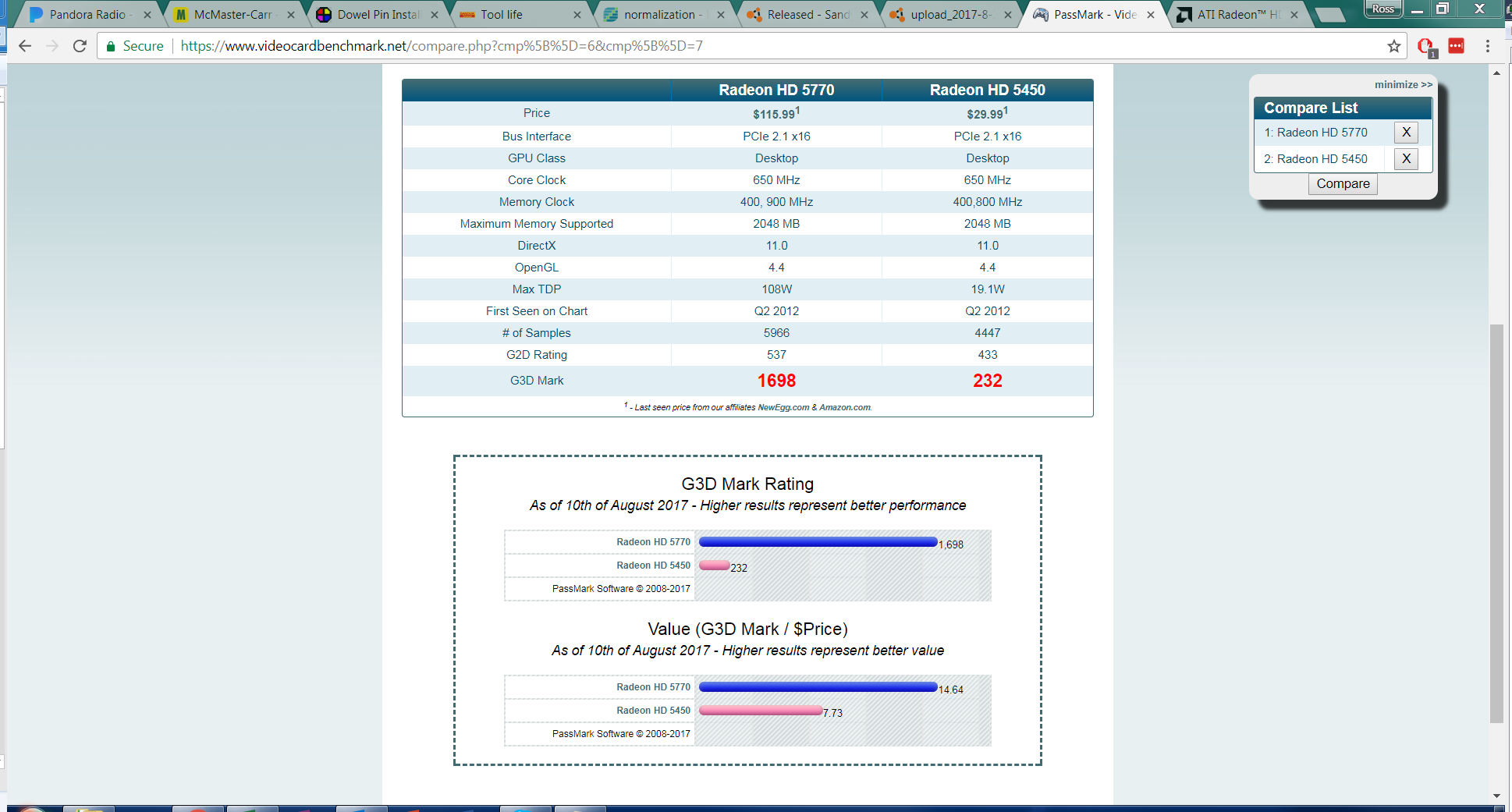Switch to the McMaster-Carr tab
This screenshot has width=1512, height=812.
coord(232,15)
